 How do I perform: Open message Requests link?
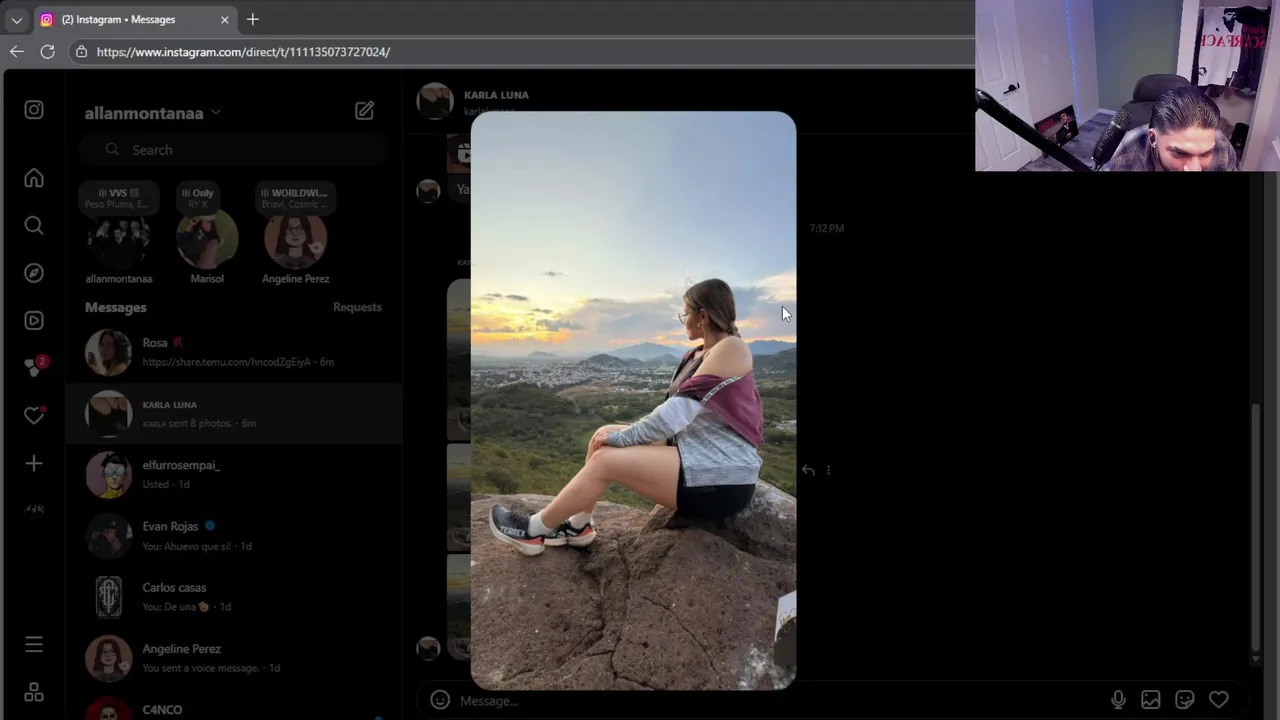tap(357, 307)
